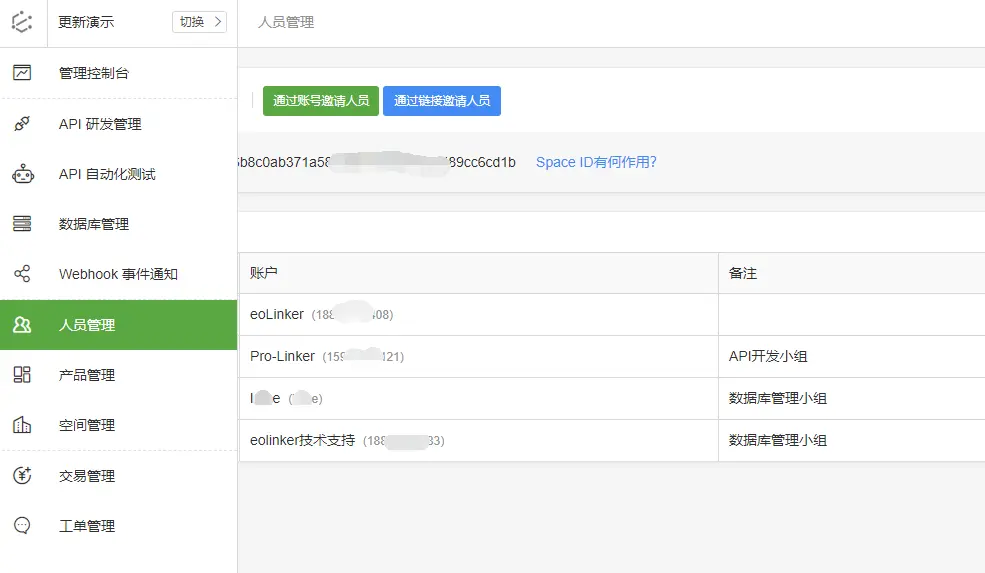Click the 备注 column header

(851, 273)
